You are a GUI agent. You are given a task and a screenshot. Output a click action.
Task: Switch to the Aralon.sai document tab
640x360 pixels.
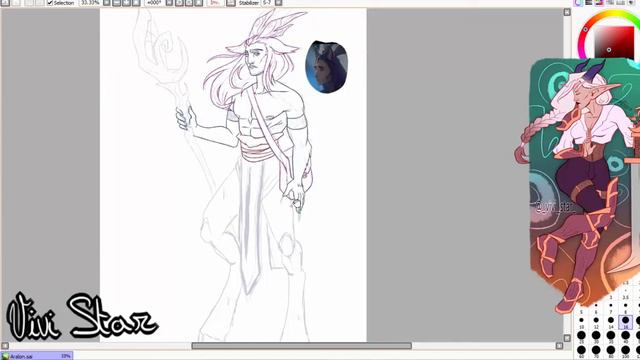point(37,356)
